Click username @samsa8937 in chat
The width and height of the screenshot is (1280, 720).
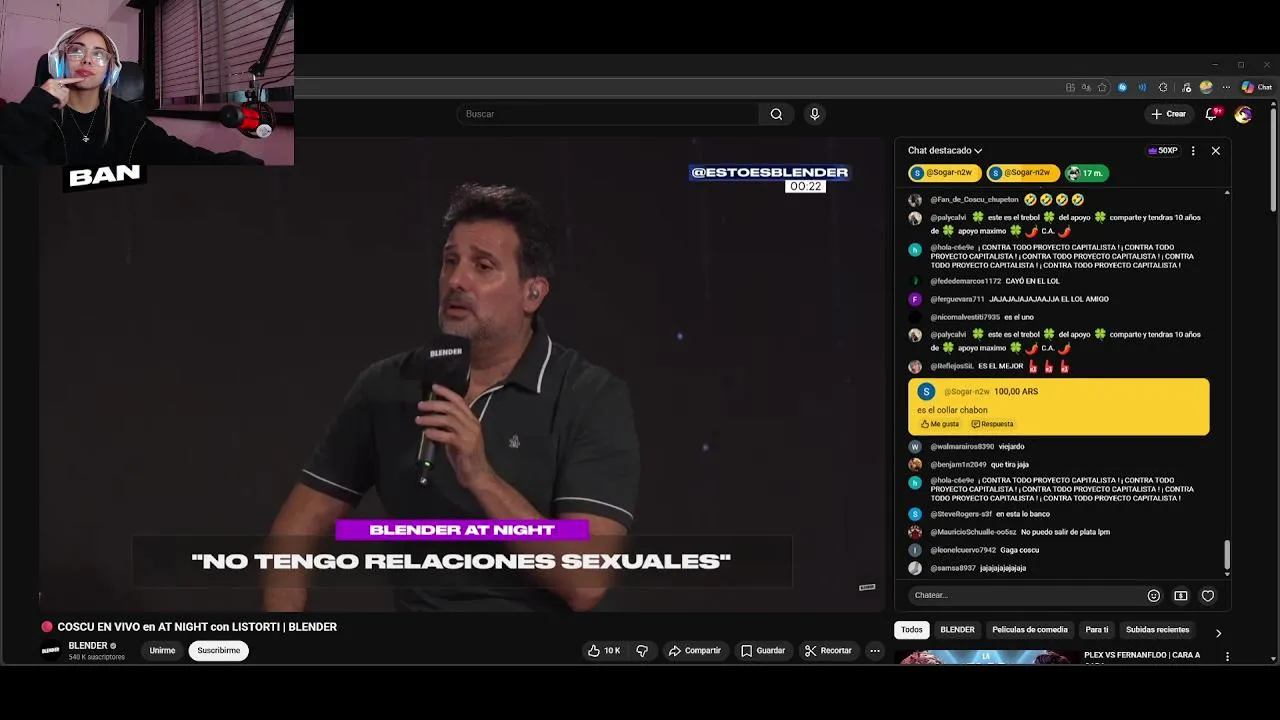point(953,568)
